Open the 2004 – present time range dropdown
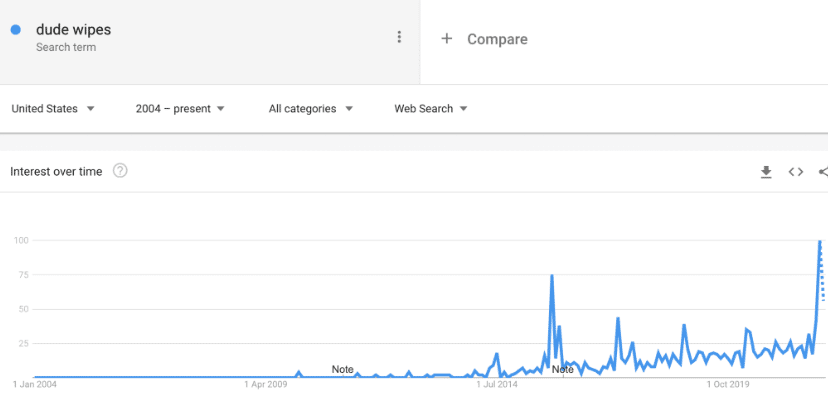828x407 pixels. 180,109
